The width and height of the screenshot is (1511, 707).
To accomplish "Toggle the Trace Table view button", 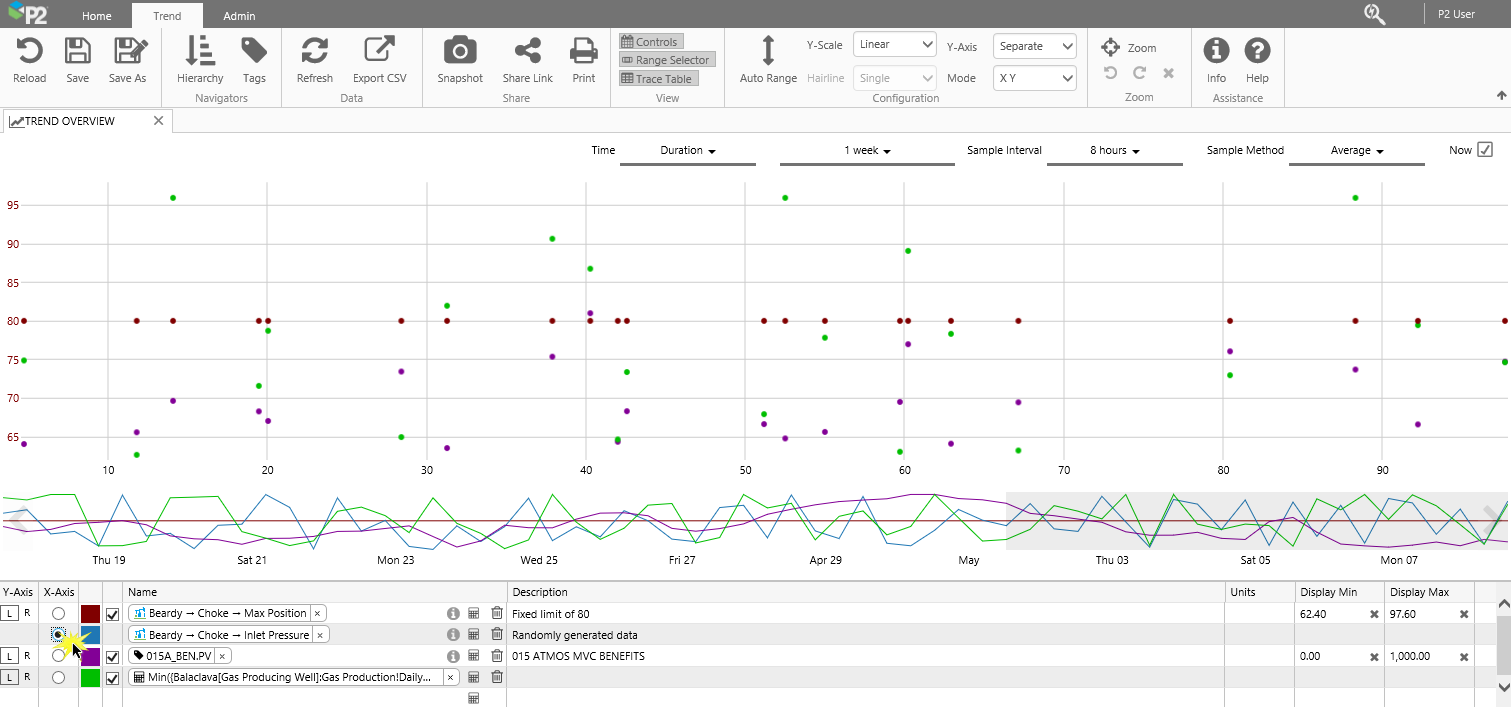I will point(657,79).
